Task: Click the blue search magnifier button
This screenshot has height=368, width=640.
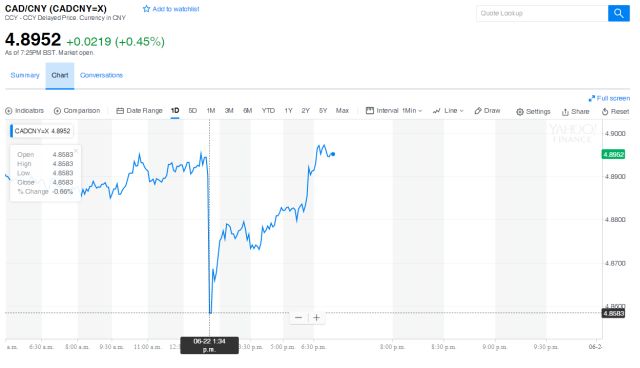Action: tap(618, 13)
